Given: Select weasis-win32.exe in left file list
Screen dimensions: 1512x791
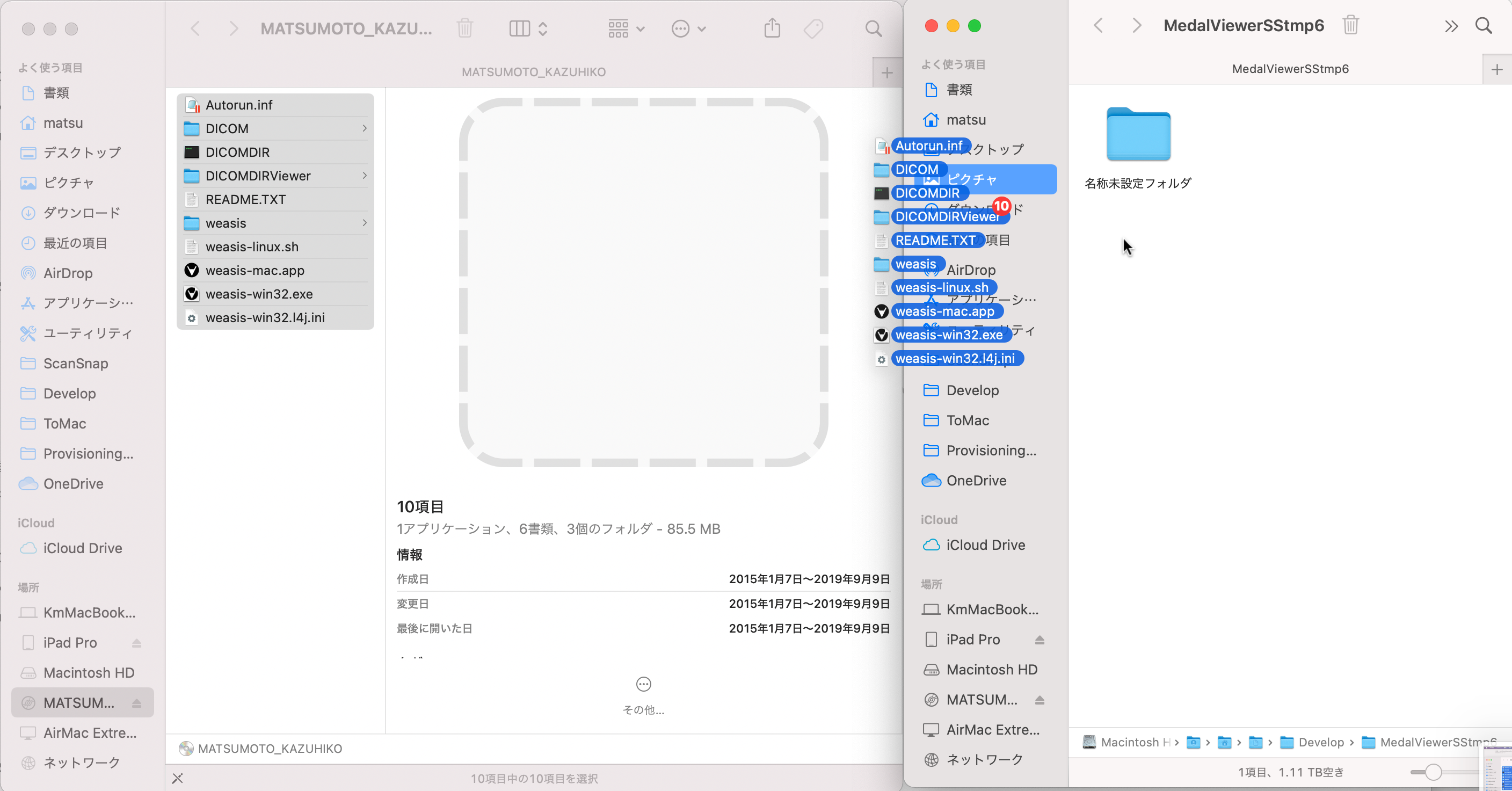Looking at the screenshot, I should pos(275,294).
